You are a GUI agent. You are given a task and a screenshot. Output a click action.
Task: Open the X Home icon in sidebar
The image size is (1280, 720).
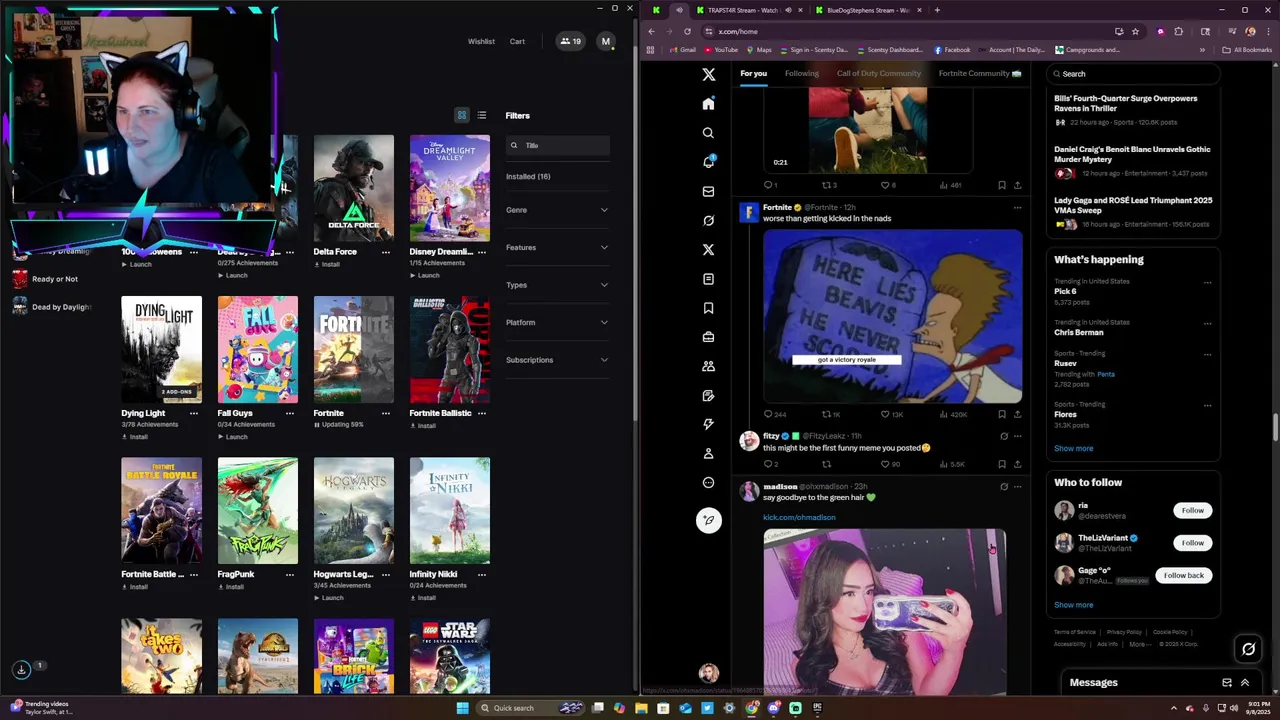[x=708, y=104]
